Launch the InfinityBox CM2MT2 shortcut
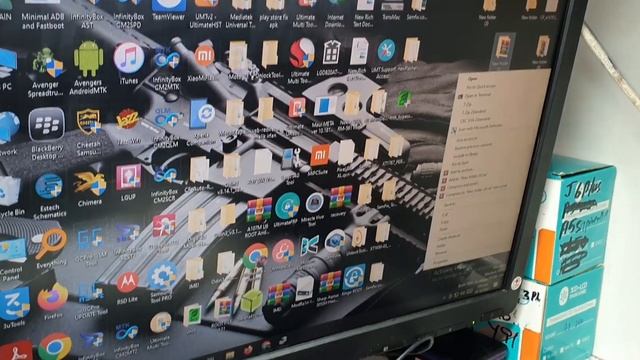This screenshot has width=640, height=360. pos(126,333)
